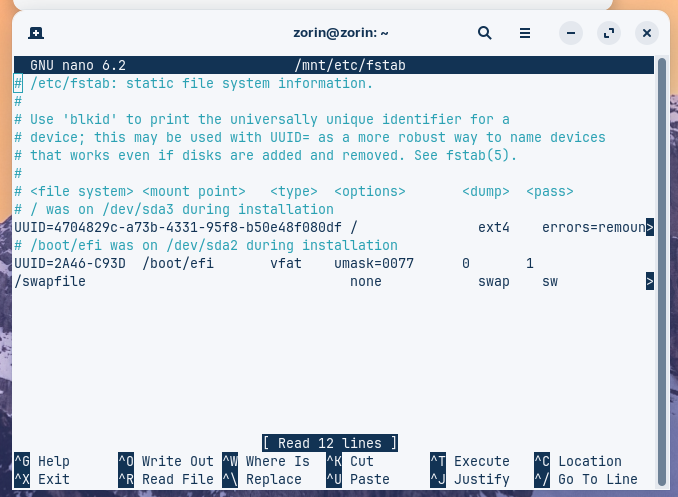Click on the UUID=2A46-C93D entry
The image size is (678, 497).
click(x=70, y=264)
